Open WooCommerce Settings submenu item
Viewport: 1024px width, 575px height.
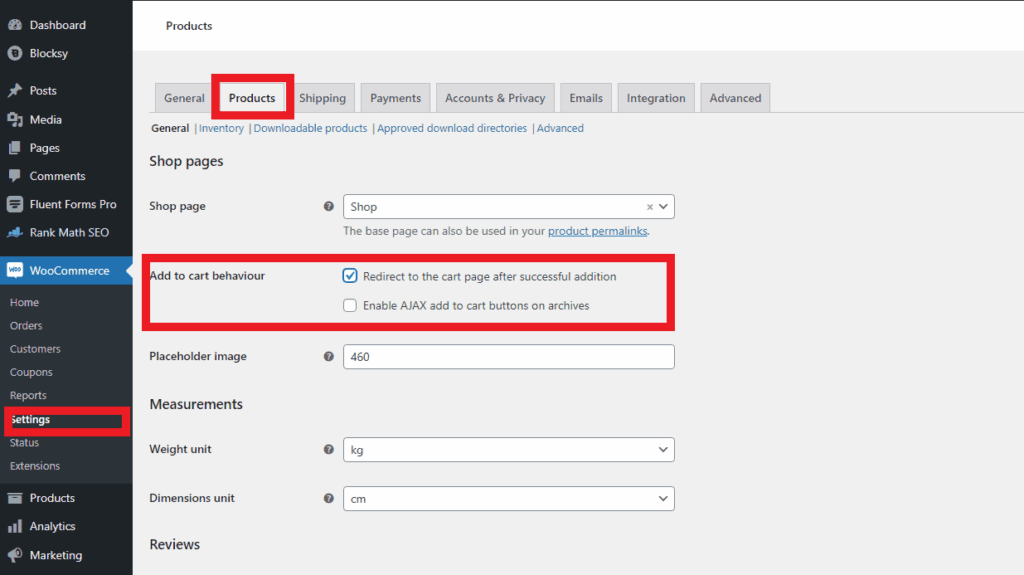pos(30,419)
